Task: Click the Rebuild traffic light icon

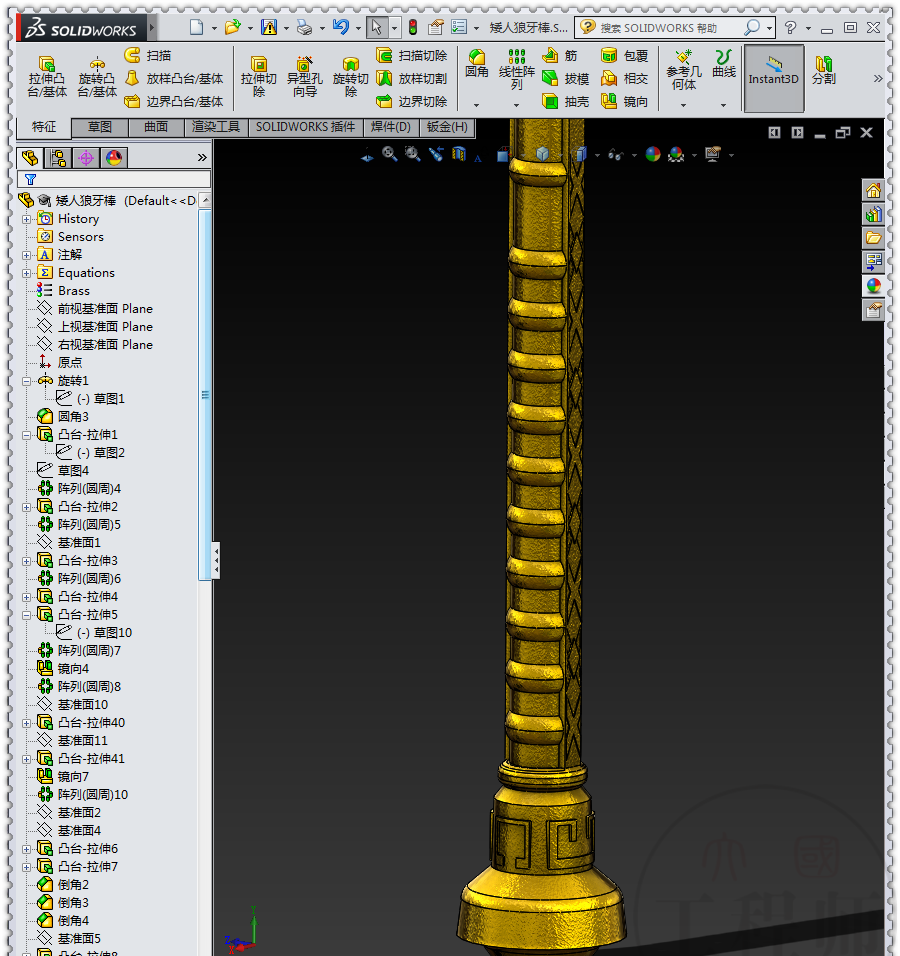Action: tap(413, 27)
